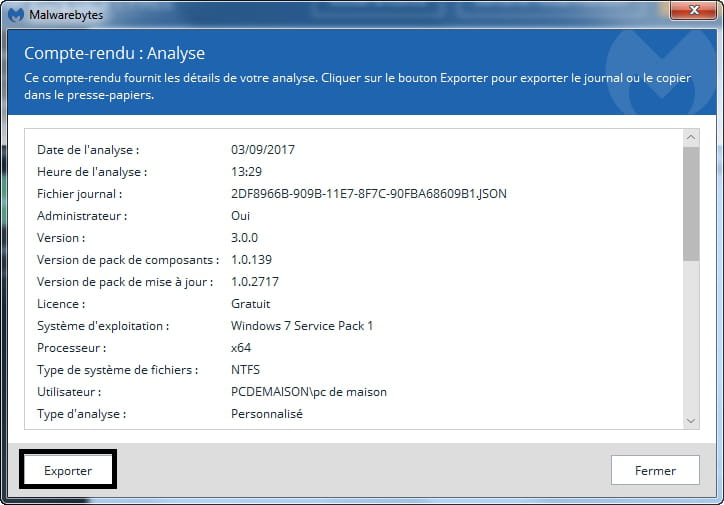Click the report list scrollbar thumb
724x505 pixels.
click(691, 204)
